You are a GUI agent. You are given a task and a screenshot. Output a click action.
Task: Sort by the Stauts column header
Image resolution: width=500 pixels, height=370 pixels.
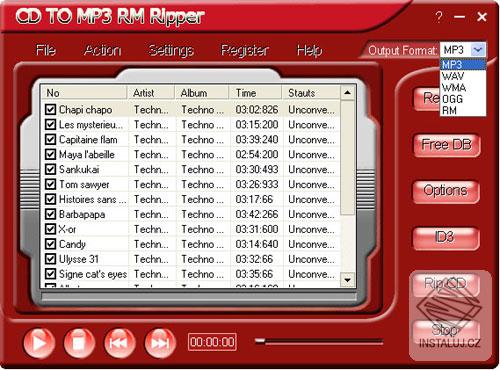(311, 93)
